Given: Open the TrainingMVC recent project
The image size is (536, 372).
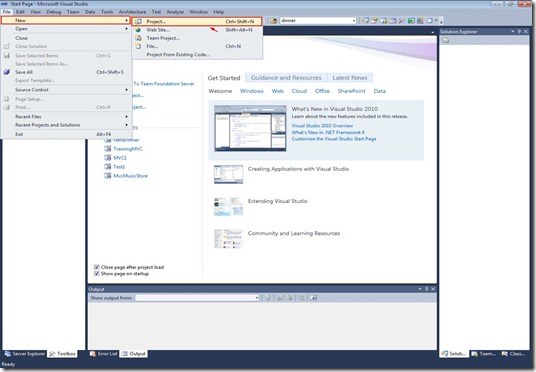Looking at the screenshot, I should (x=128, y=149).
